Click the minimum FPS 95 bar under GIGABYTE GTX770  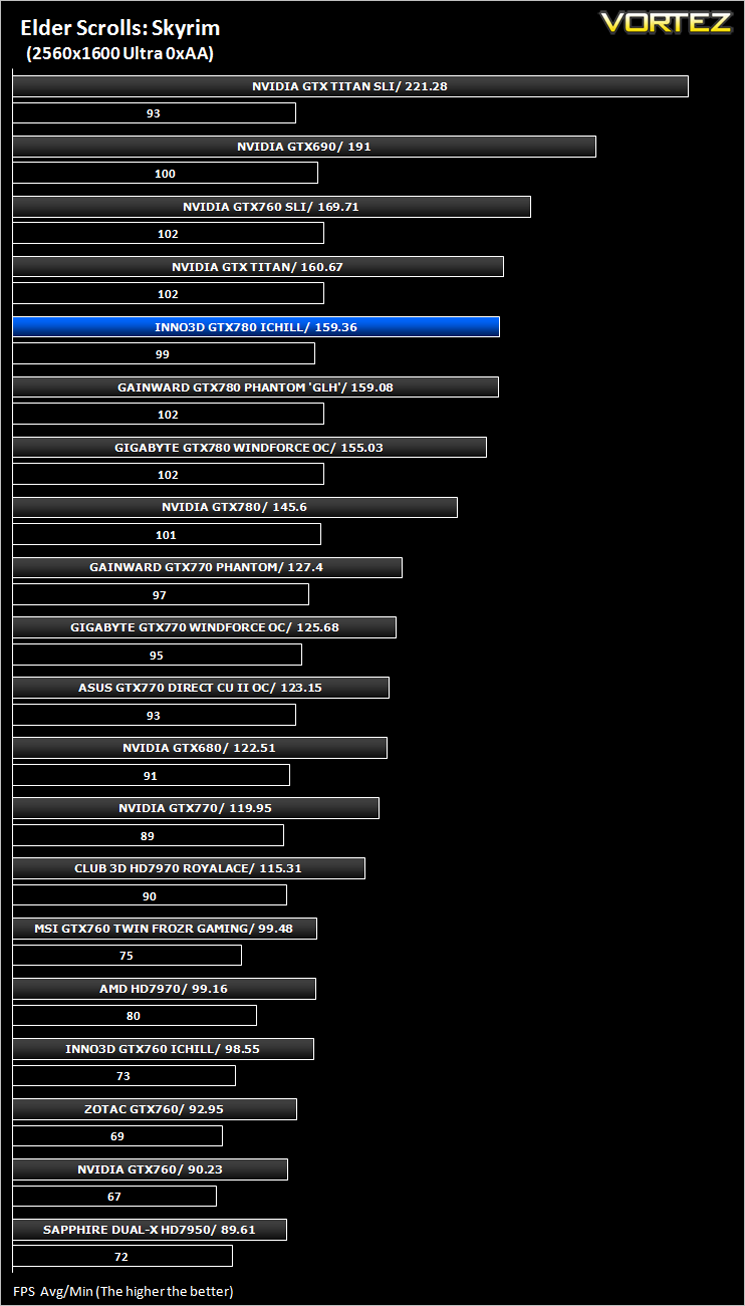pos(157,655)
